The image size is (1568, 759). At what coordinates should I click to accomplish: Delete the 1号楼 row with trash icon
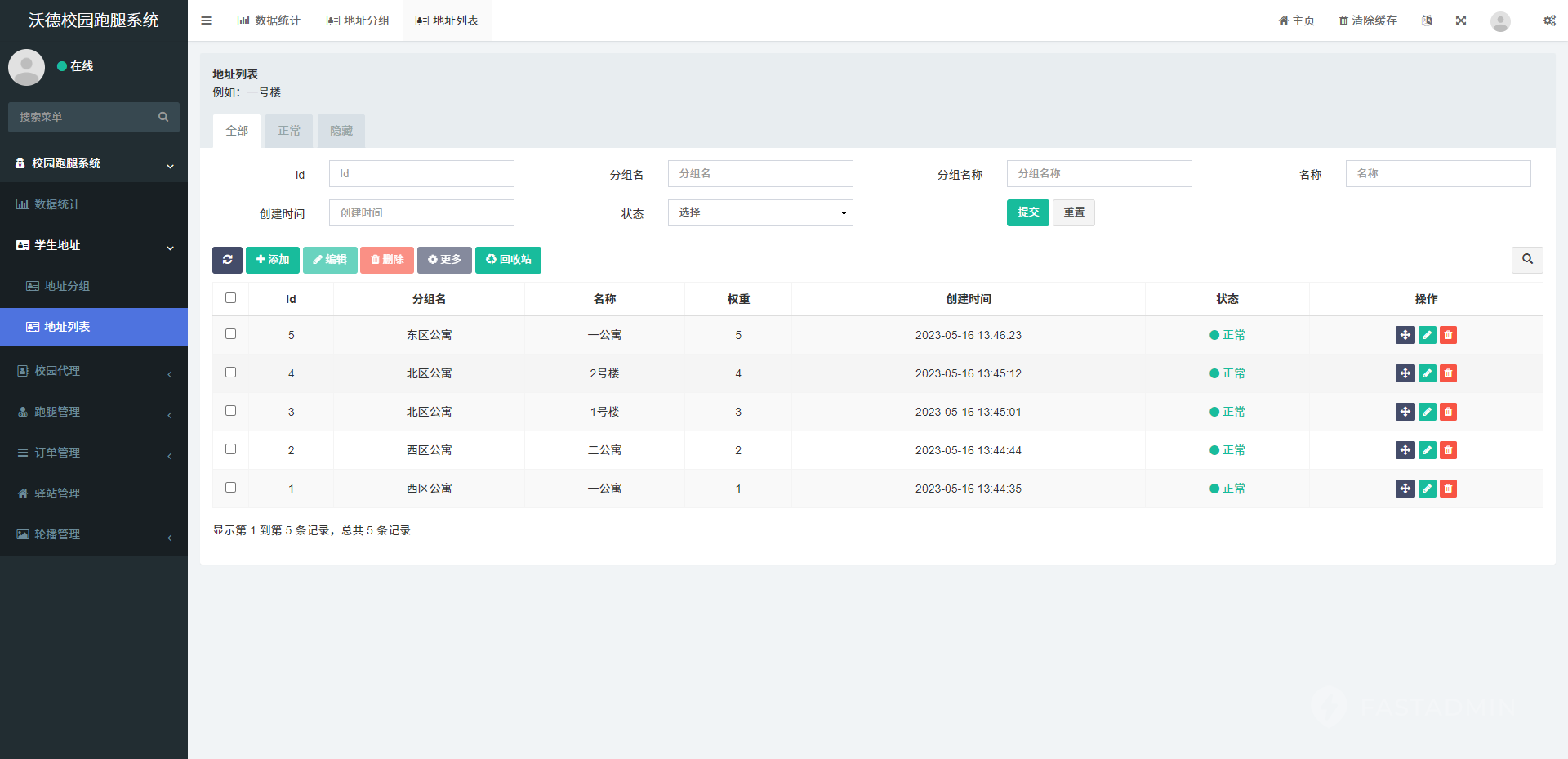coord(1448,412)
